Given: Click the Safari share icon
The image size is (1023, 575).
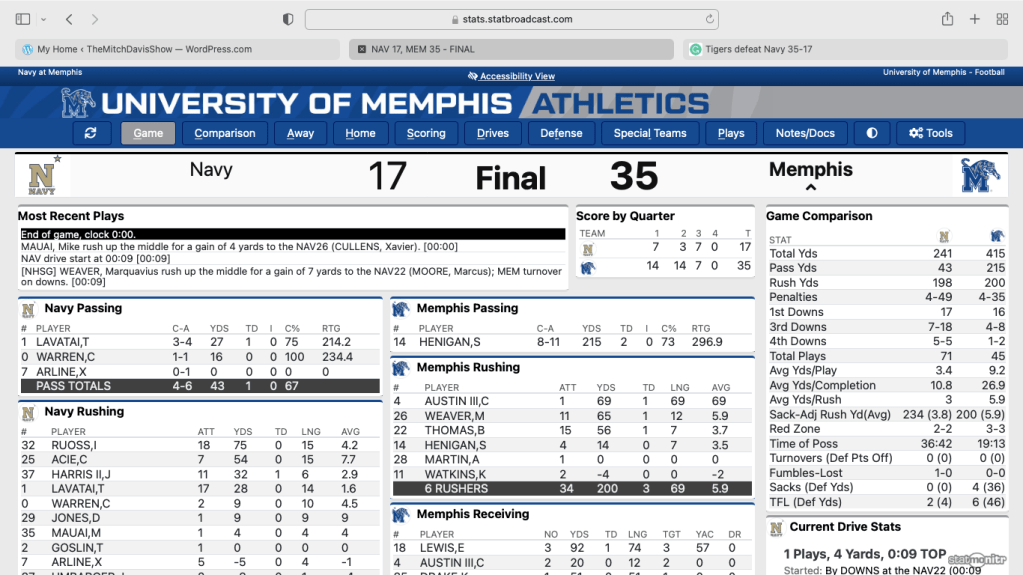Looking at the screenshot, I should pyautogui.click(x=947, y=19).
